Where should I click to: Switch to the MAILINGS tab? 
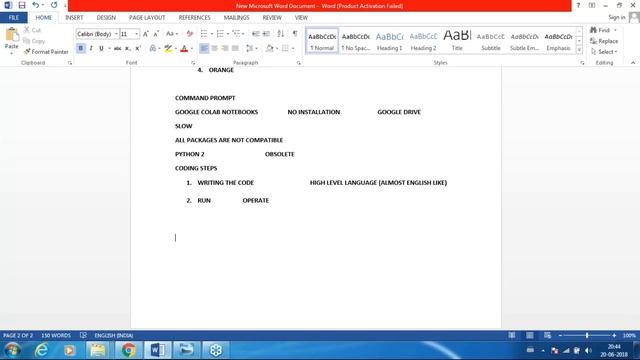tap(236, 18)
